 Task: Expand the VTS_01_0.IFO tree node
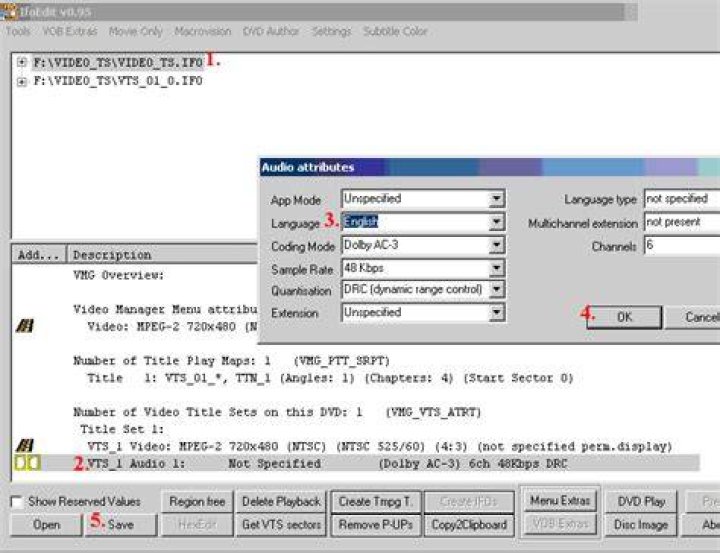pos(21,82)
